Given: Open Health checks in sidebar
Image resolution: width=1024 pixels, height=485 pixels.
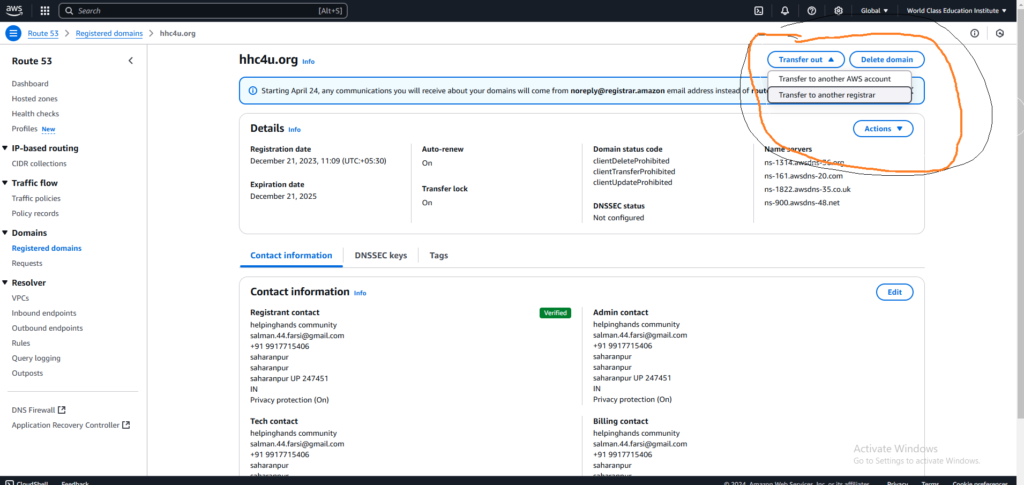Looking at the screenshot, I should click(x=35, y=114).
